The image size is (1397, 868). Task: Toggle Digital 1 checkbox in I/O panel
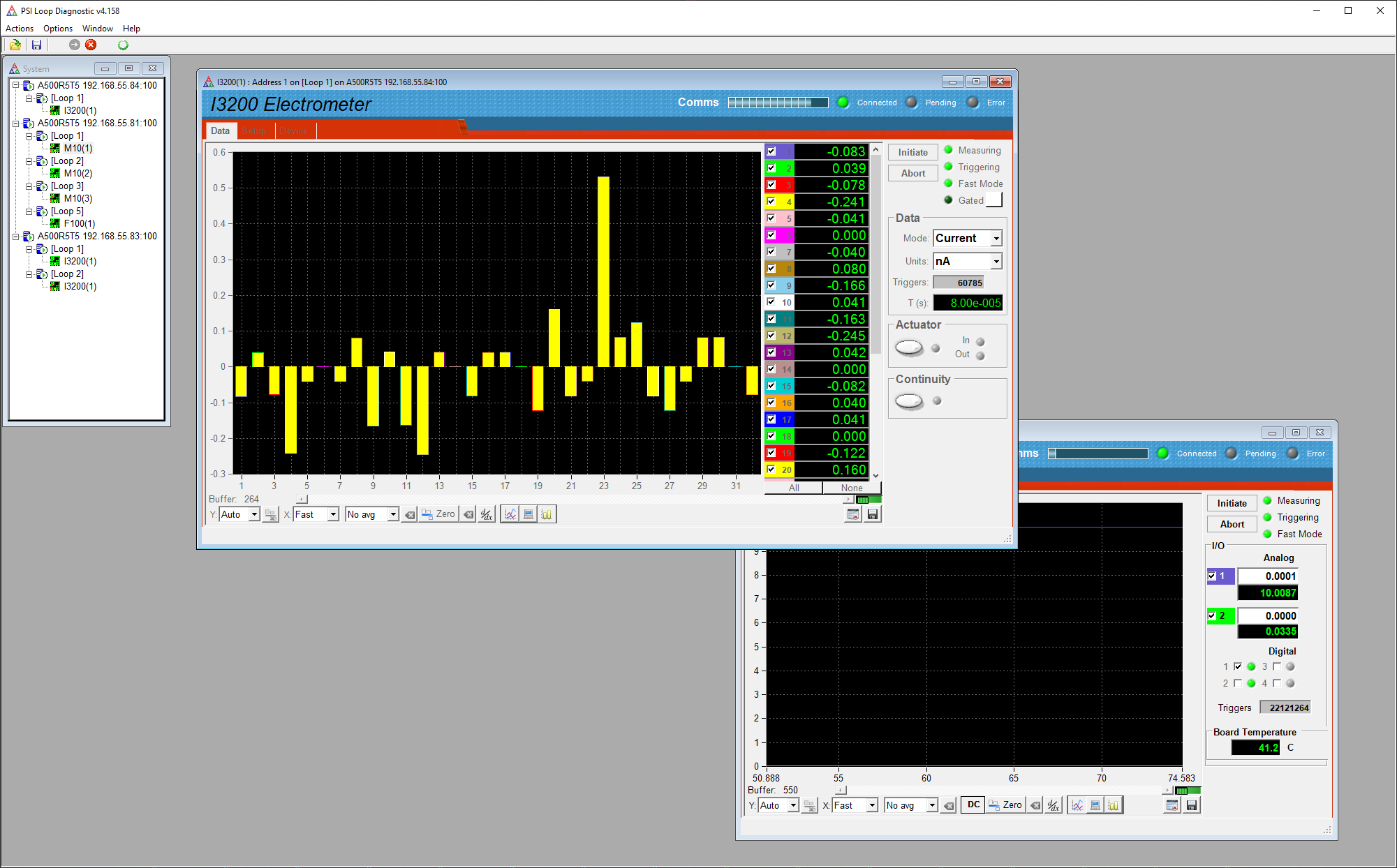tap(1238, 666)
